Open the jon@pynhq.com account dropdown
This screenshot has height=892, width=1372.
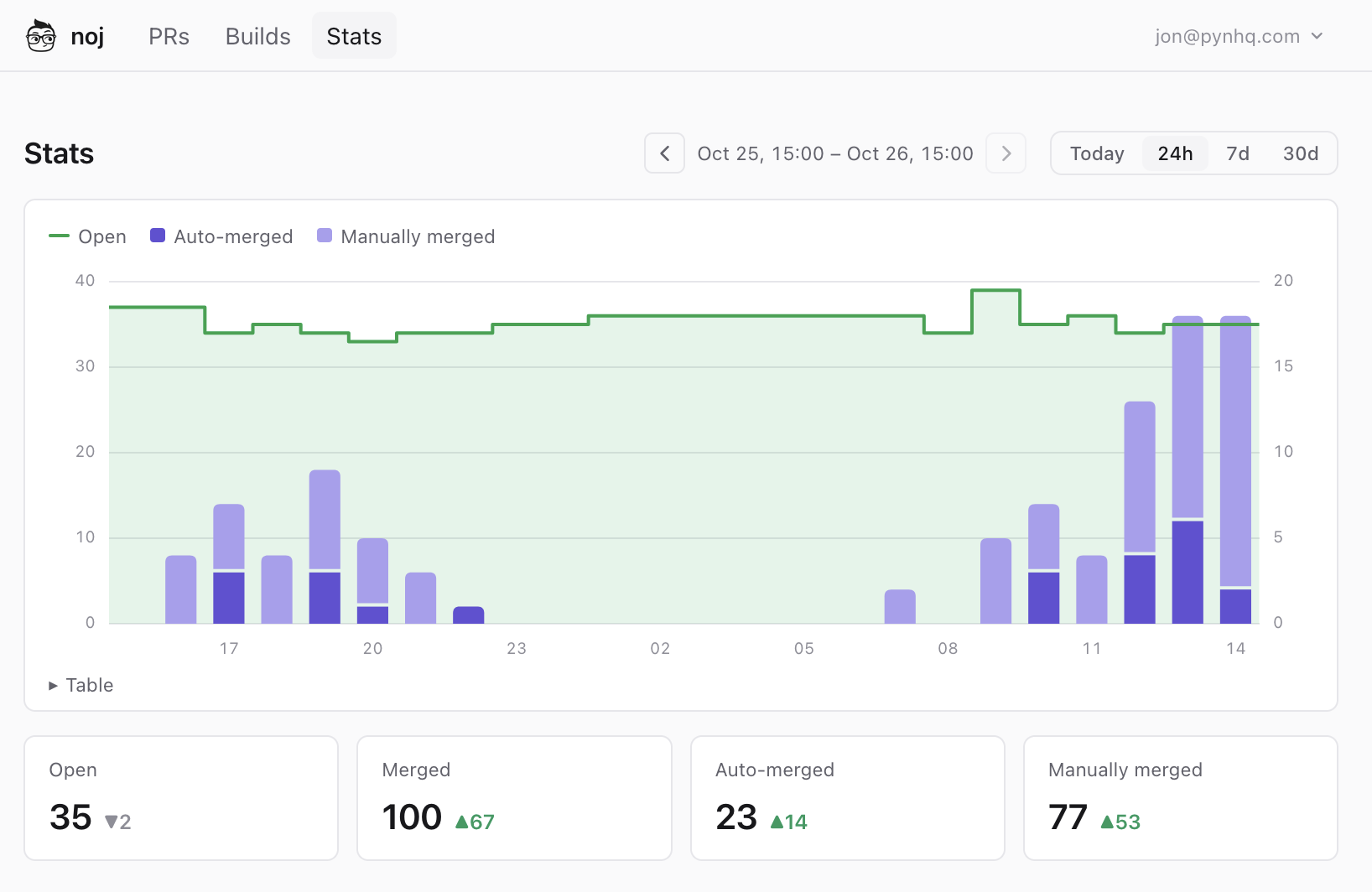pyautogui.click(x=1239, y=36)
